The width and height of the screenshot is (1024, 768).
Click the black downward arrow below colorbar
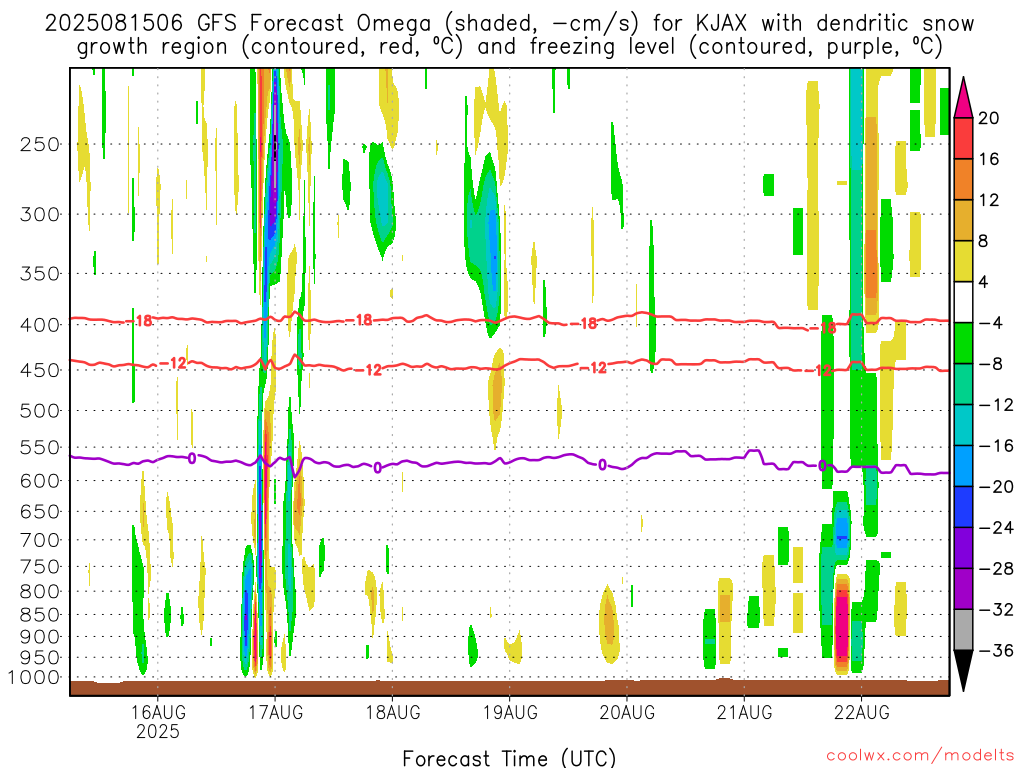coord(963,671)
